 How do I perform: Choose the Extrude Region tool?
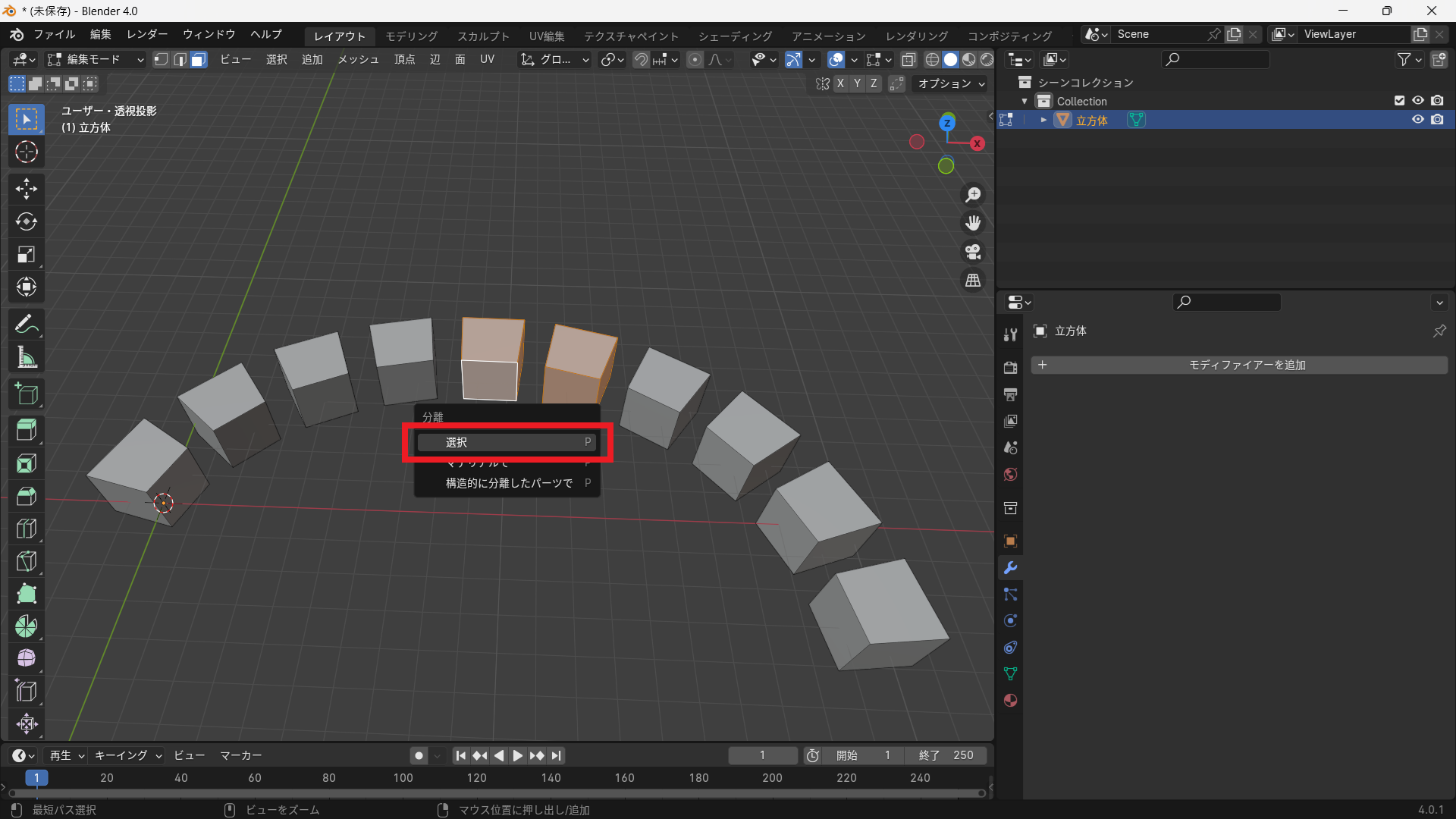(x=27, y=430)
